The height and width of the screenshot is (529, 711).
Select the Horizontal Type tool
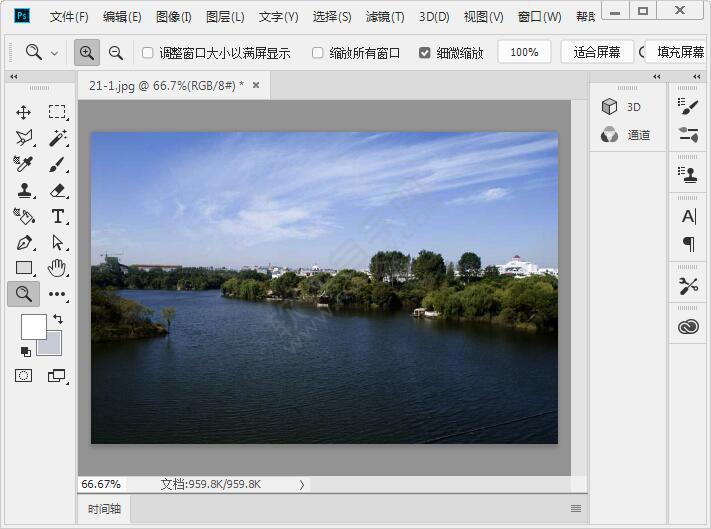click(58, 216)
